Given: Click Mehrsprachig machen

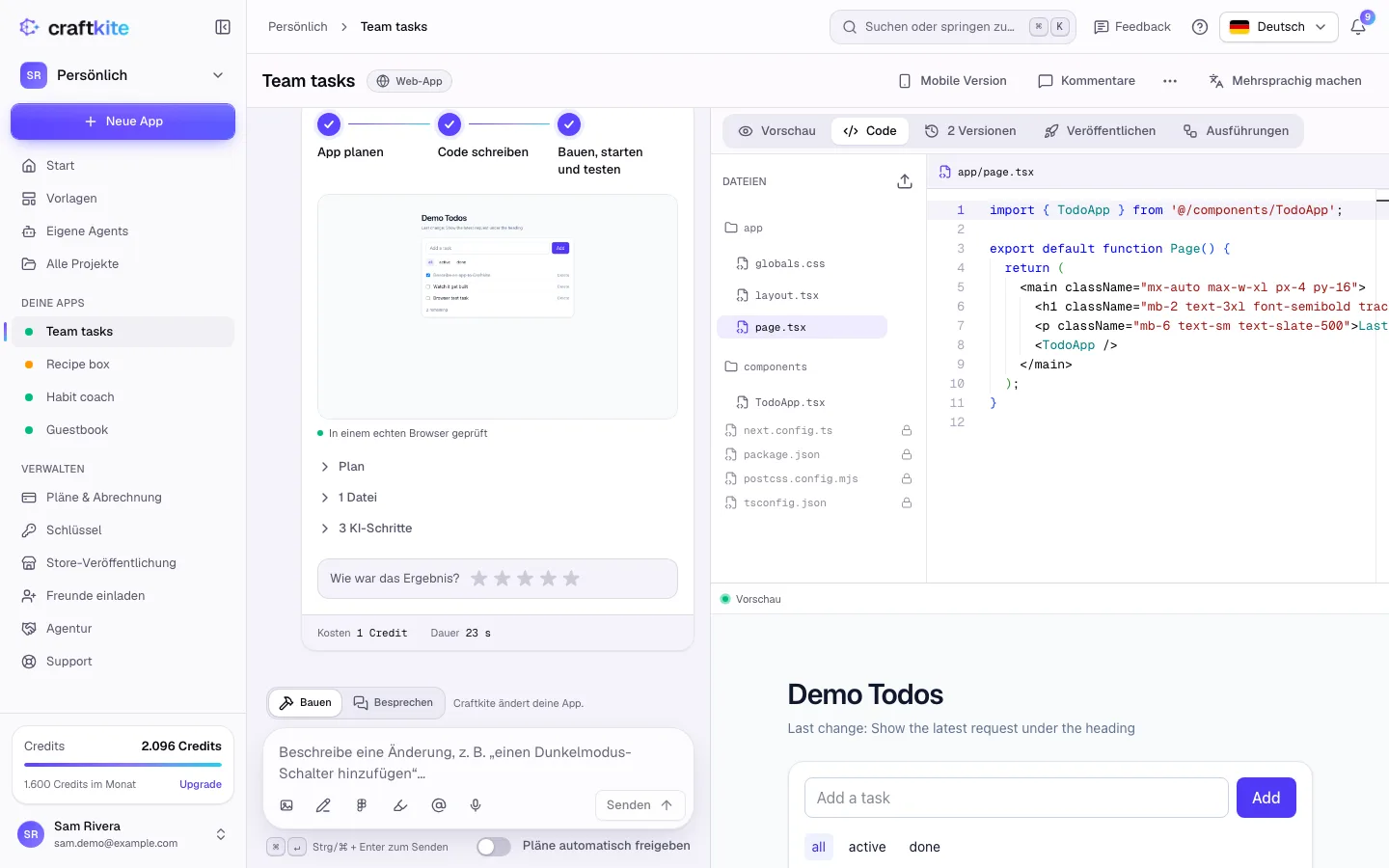Looking at the screenshot, I should point(1285,81).
